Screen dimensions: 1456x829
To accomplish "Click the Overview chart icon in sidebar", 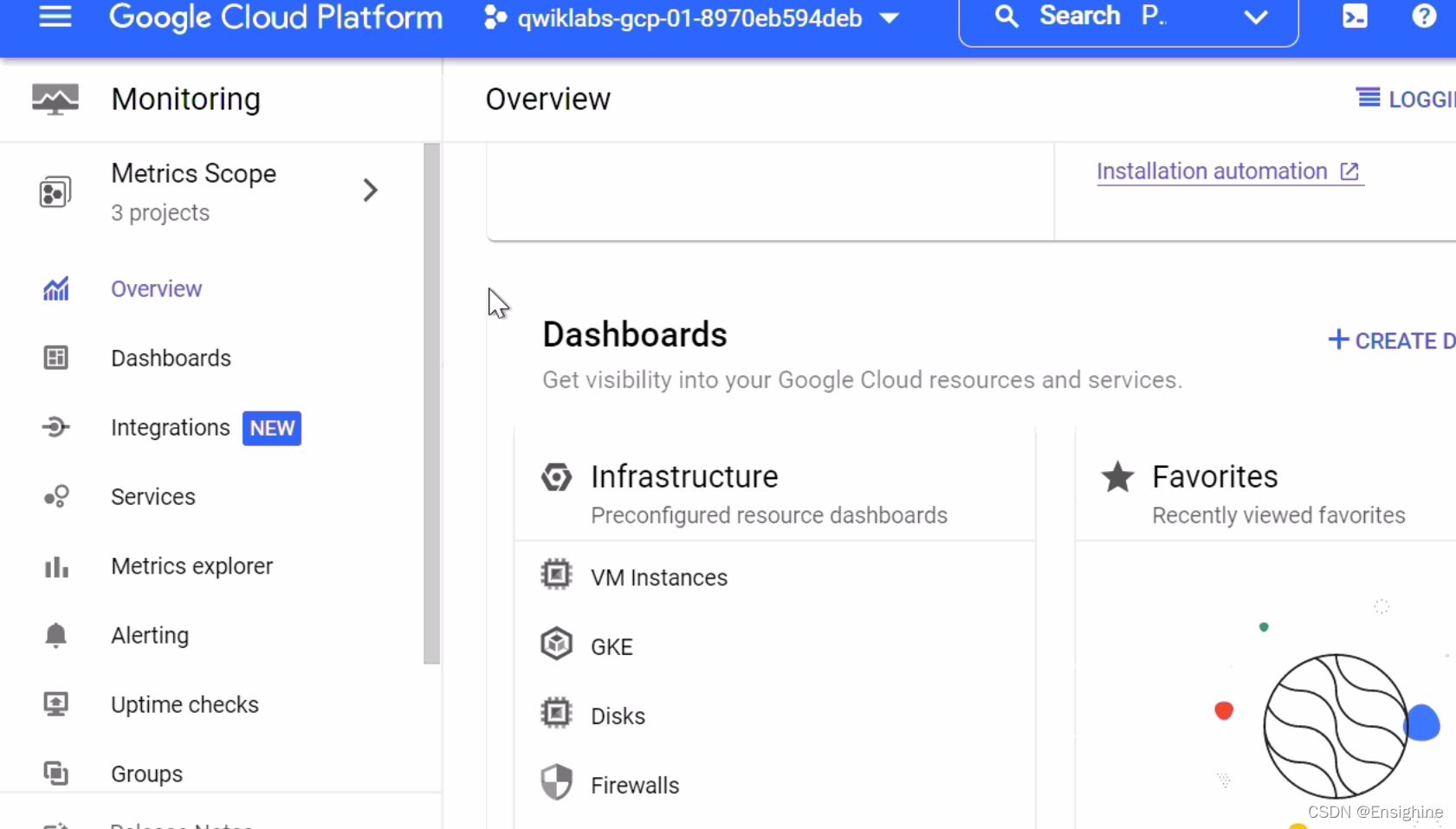I will click(x=56, y=288).
